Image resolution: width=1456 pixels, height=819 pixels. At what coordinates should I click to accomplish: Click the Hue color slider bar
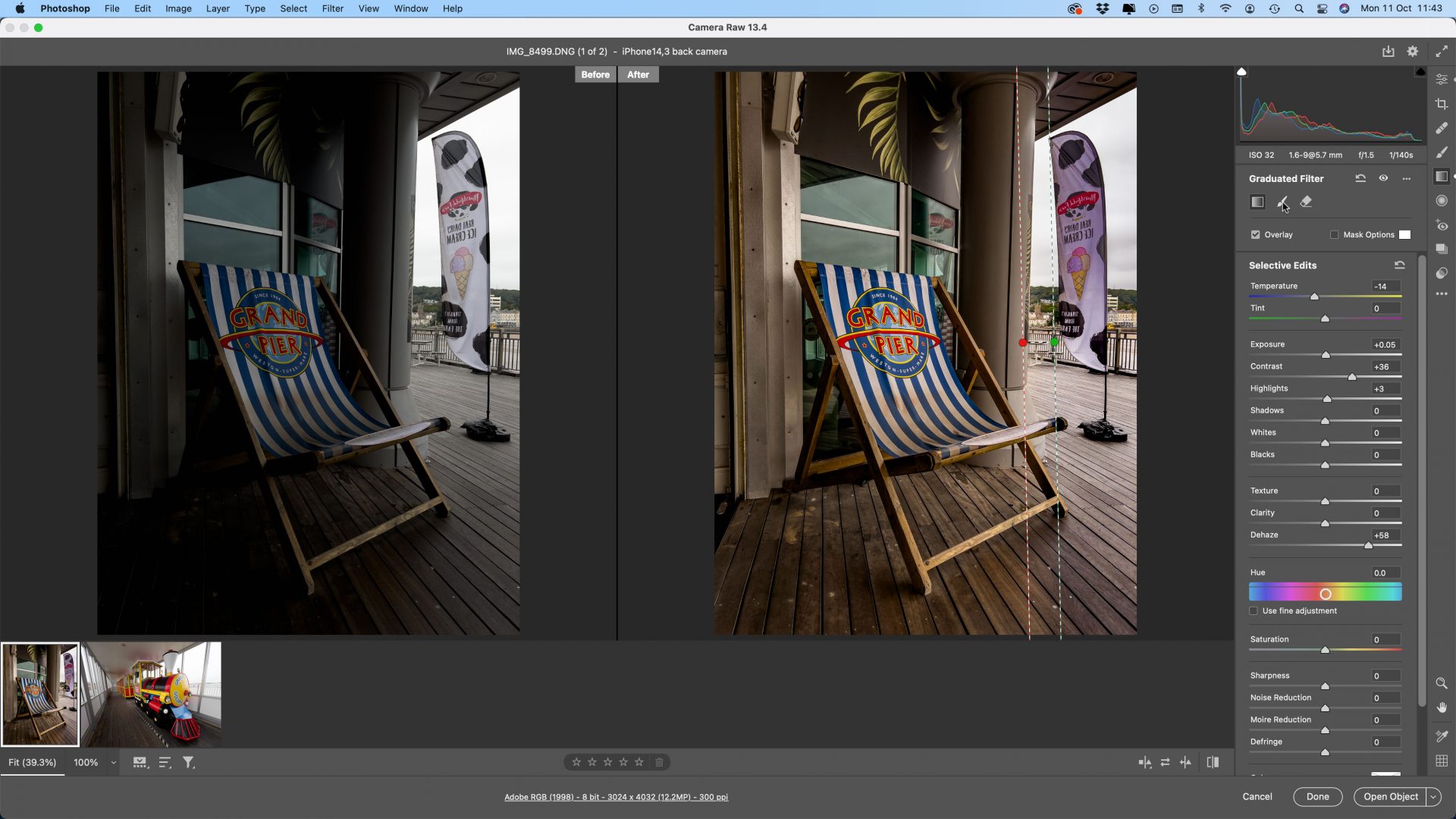pos(1325,593)
